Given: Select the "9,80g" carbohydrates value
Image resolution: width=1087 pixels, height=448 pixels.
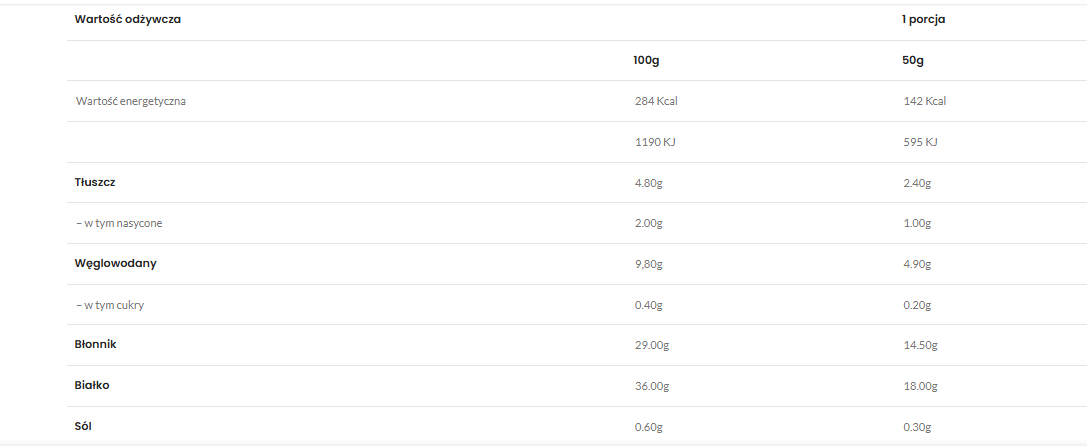Looking at the screenshot, I should click(x=649, y=264).
